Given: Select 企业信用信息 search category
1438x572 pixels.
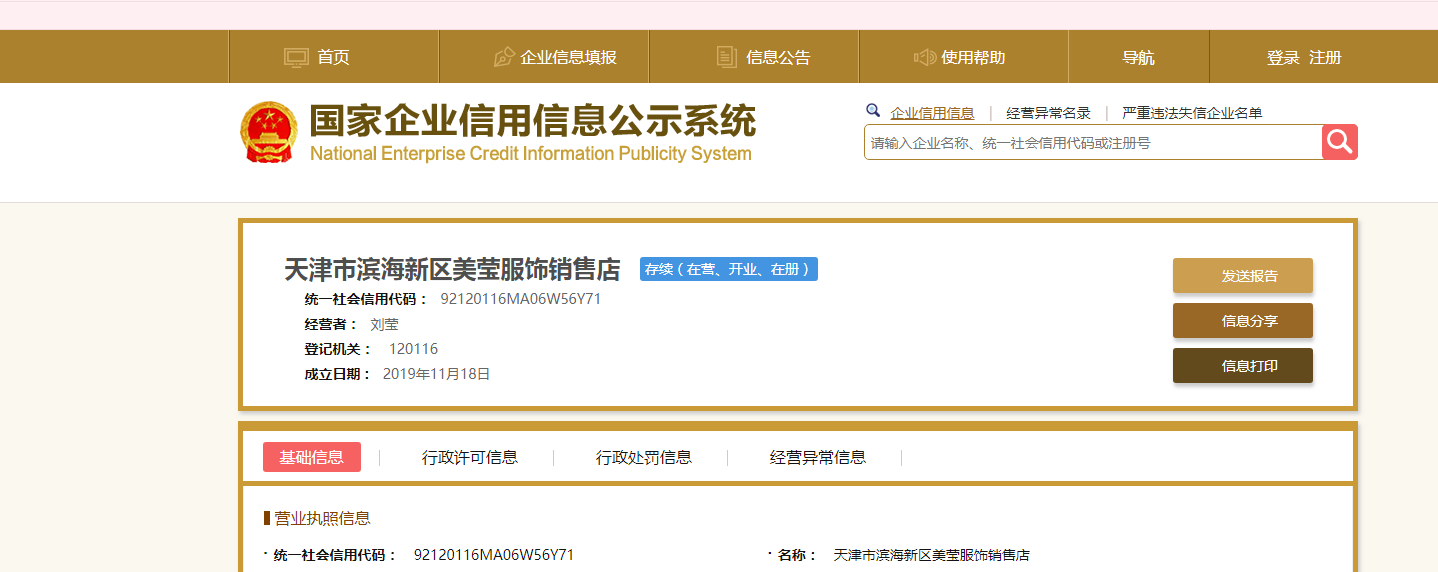Looking at the screenshot, I should pyautogui.click(x=932, y=113).
